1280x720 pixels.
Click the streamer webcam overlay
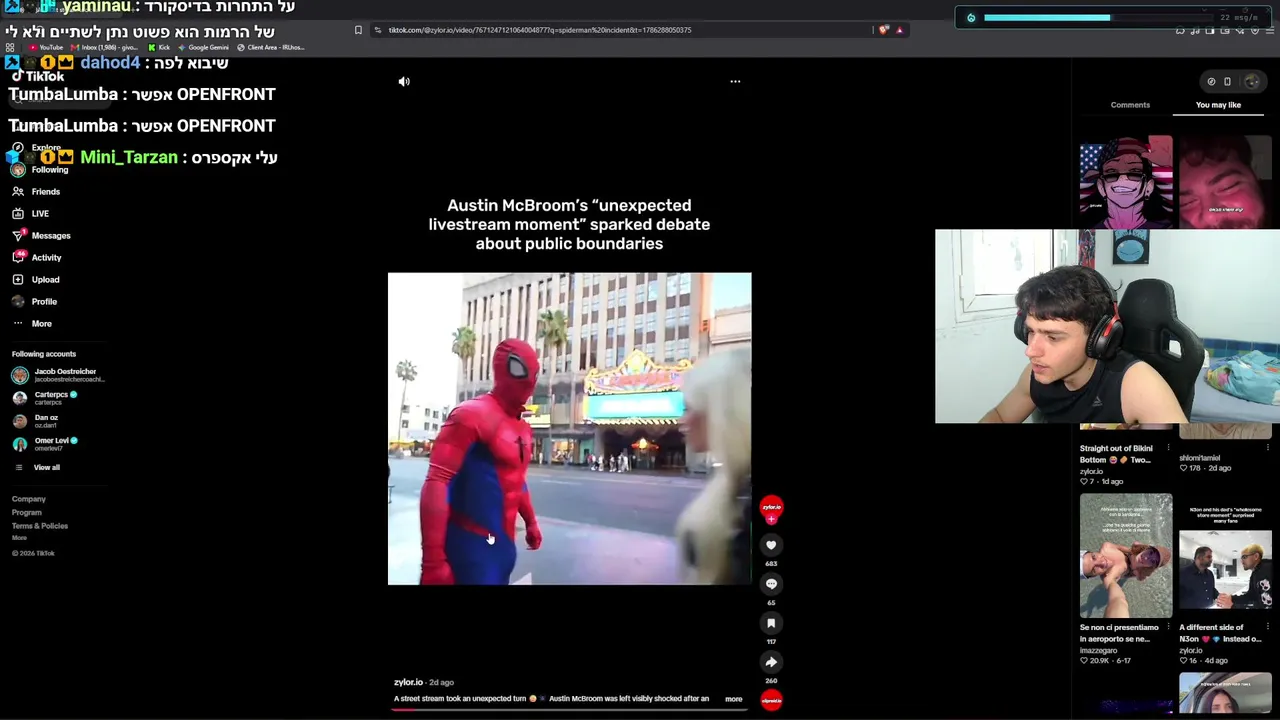1107,327
